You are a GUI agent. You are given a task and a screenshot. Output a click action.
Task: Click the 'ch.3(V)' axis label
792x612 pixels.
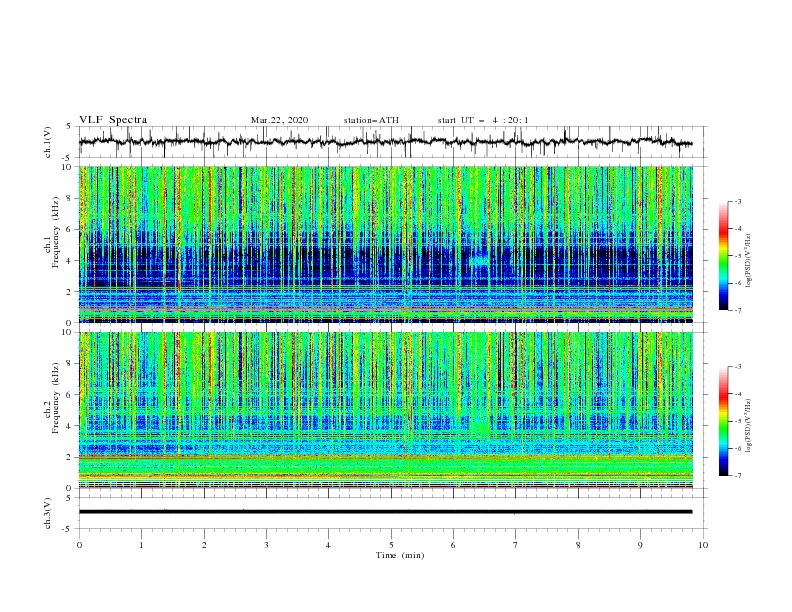(x=48, y=513)
